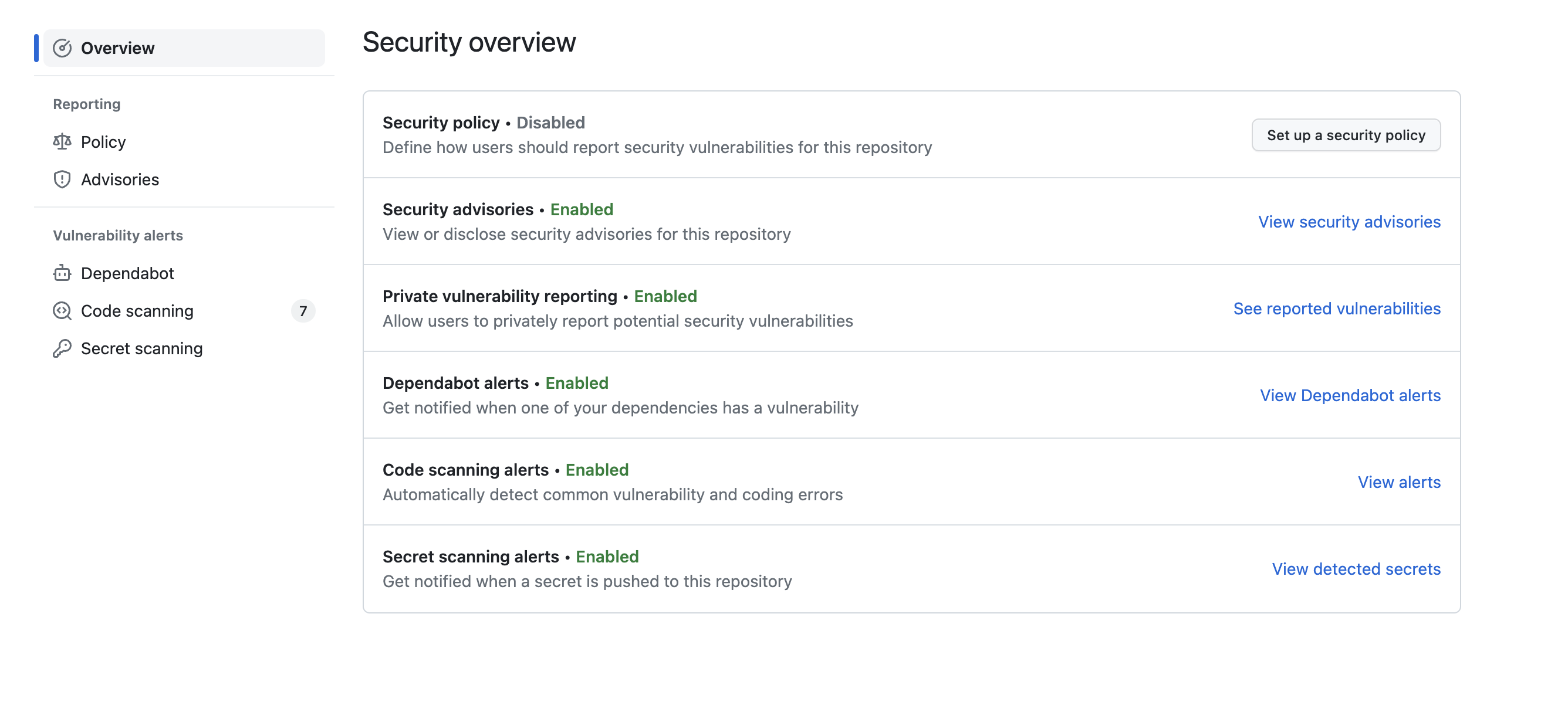Click the Dependabot robot icon
This screenshot has height=712, width=1568.
tap(63, 273)
